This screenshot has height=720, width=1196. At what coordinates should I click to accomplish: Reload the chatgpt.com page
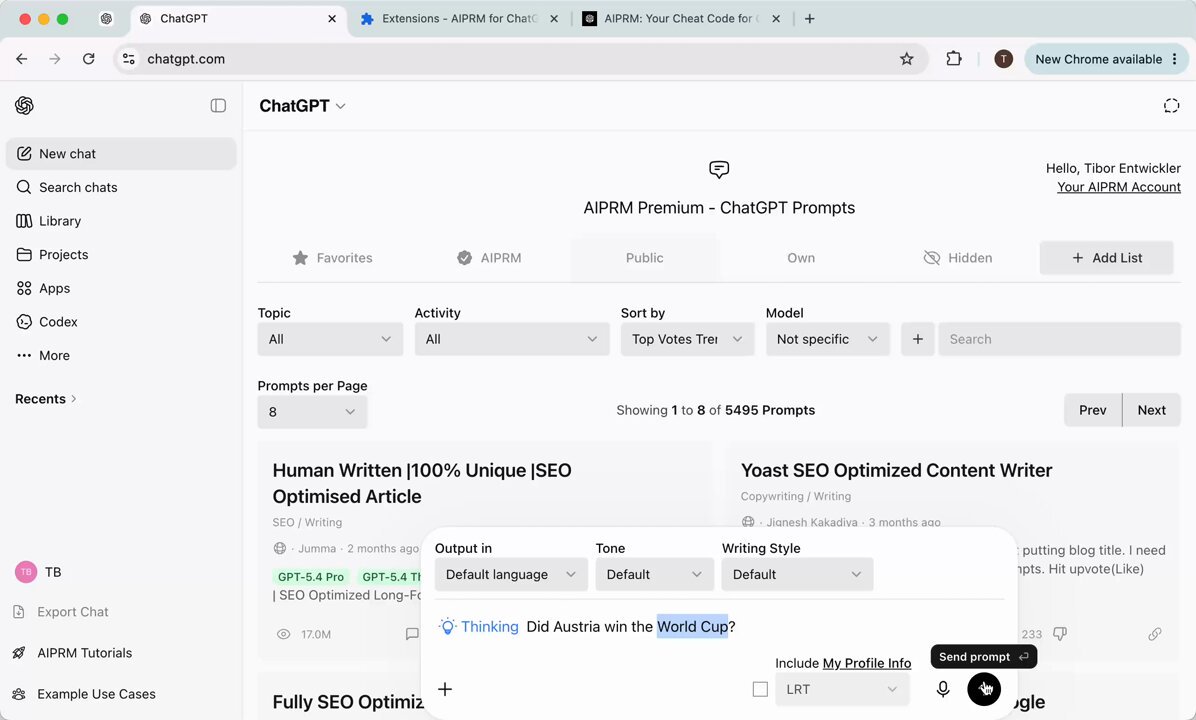click(x=88, y=59)
